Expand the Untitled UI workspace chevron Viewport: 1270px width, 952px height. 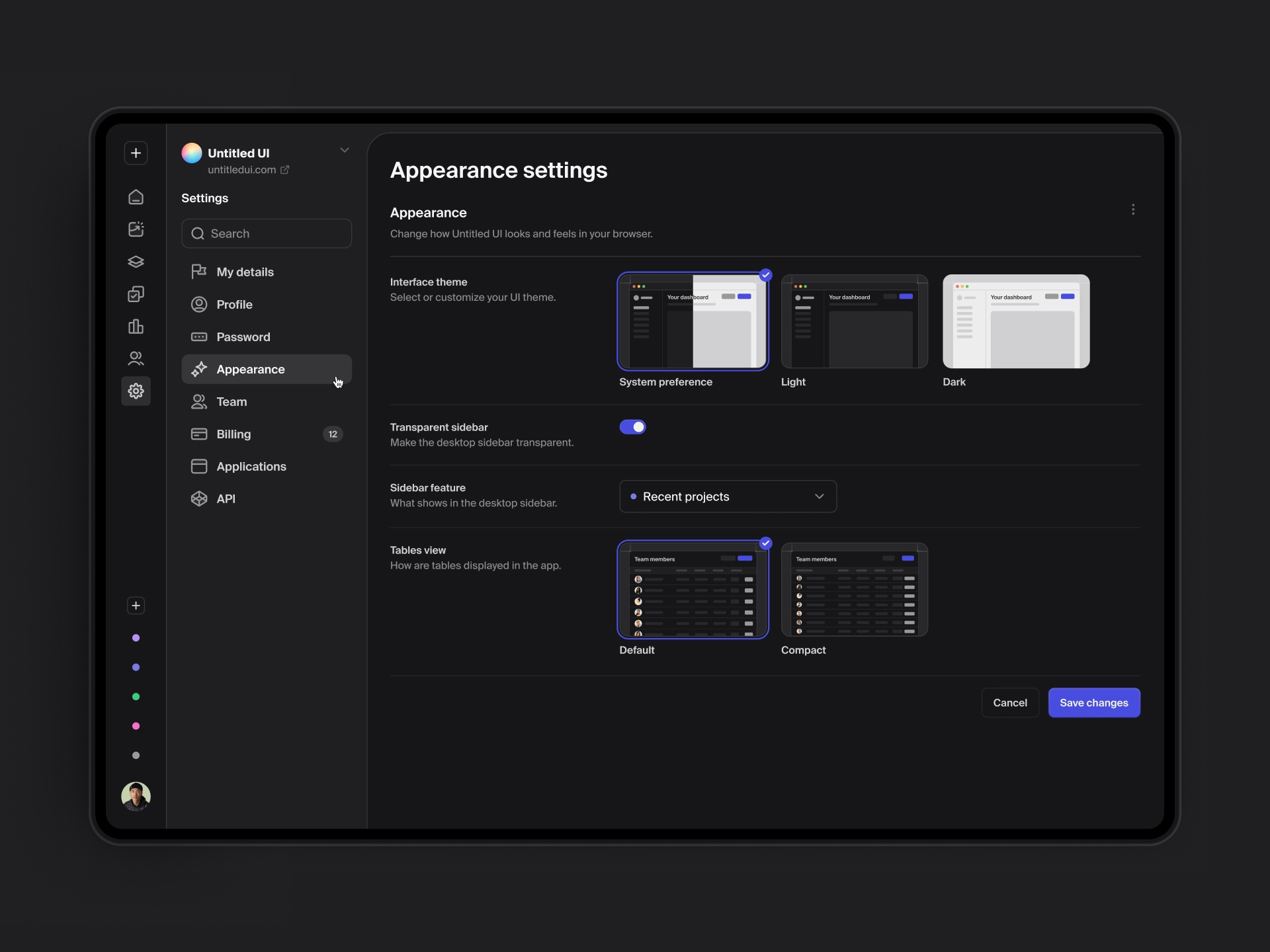(344, 151)
